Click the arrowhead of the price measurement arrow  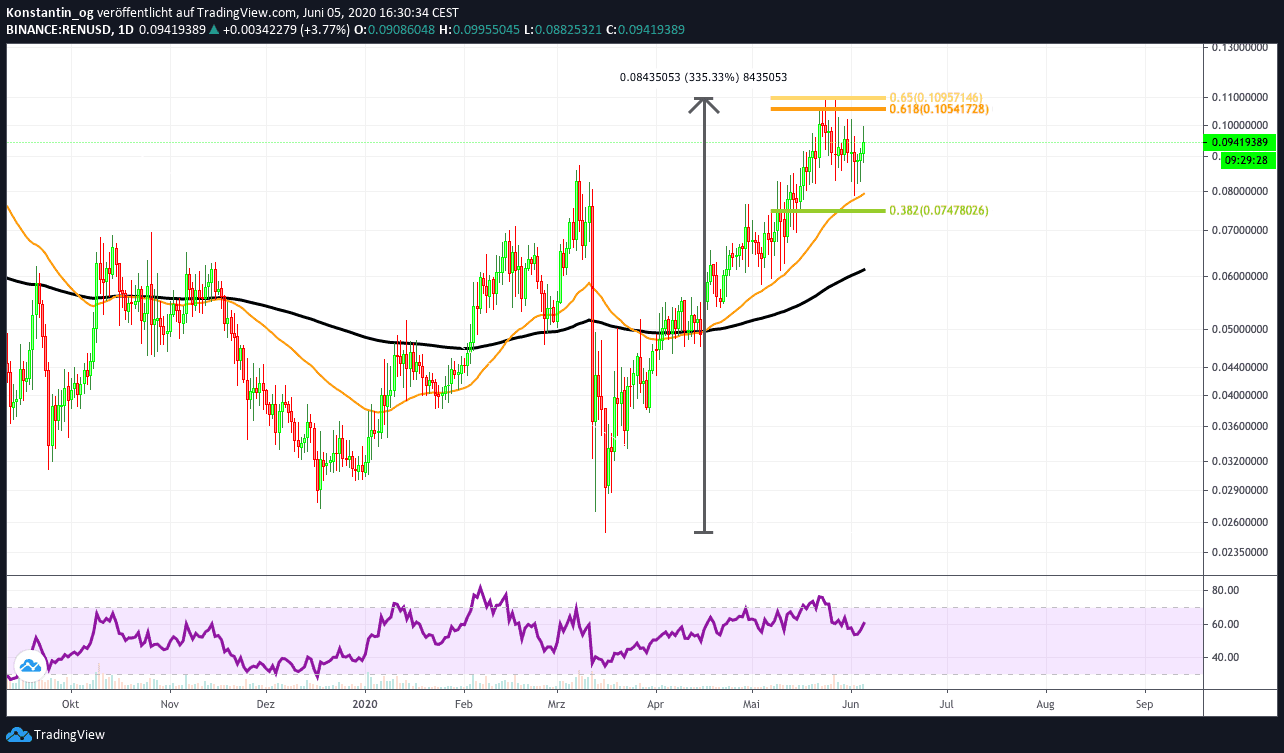tap(705, 101)
